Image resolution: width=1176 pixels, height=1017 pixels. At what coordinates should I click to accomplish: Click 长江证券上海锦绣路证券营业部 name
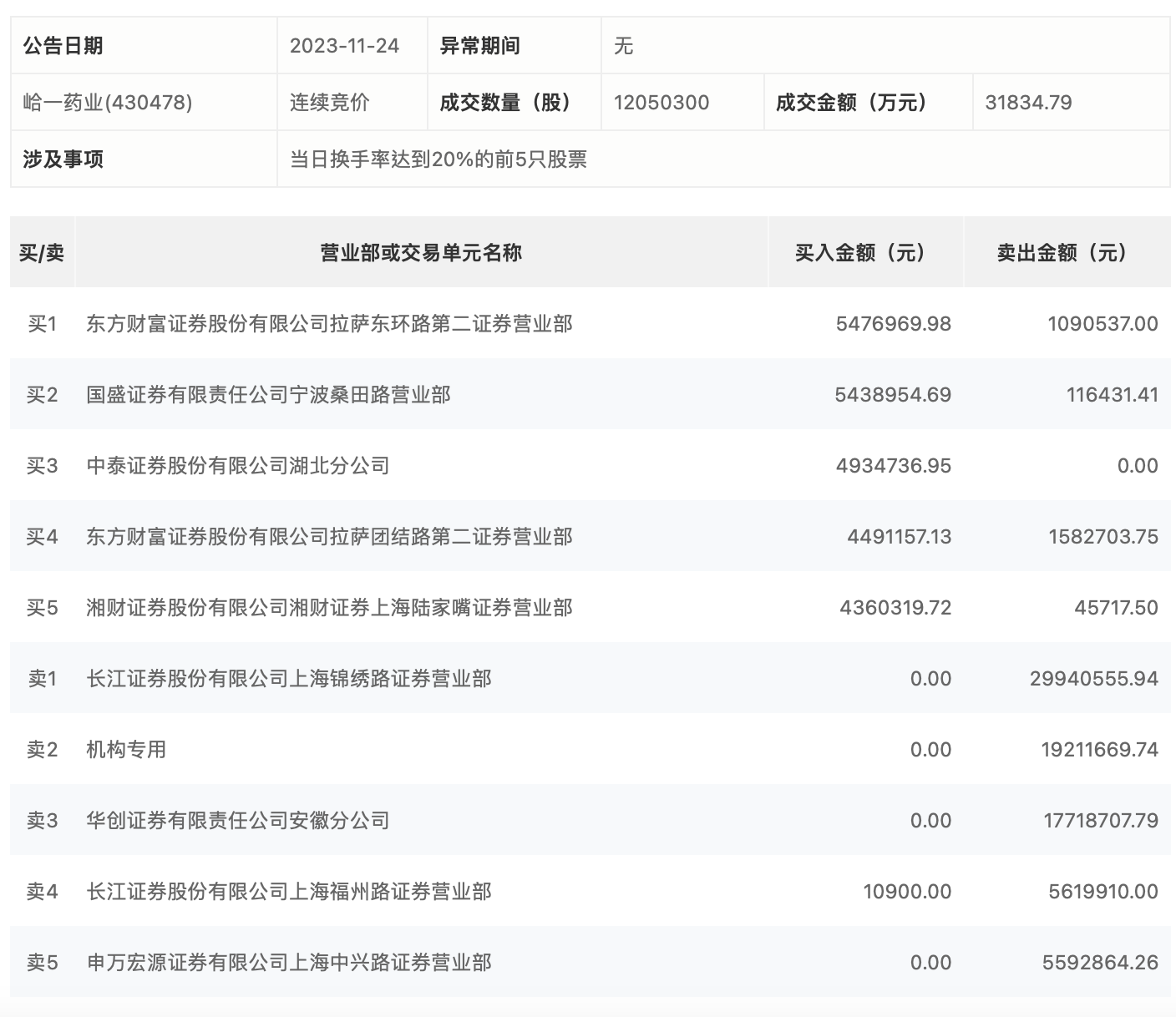(289, 679)
